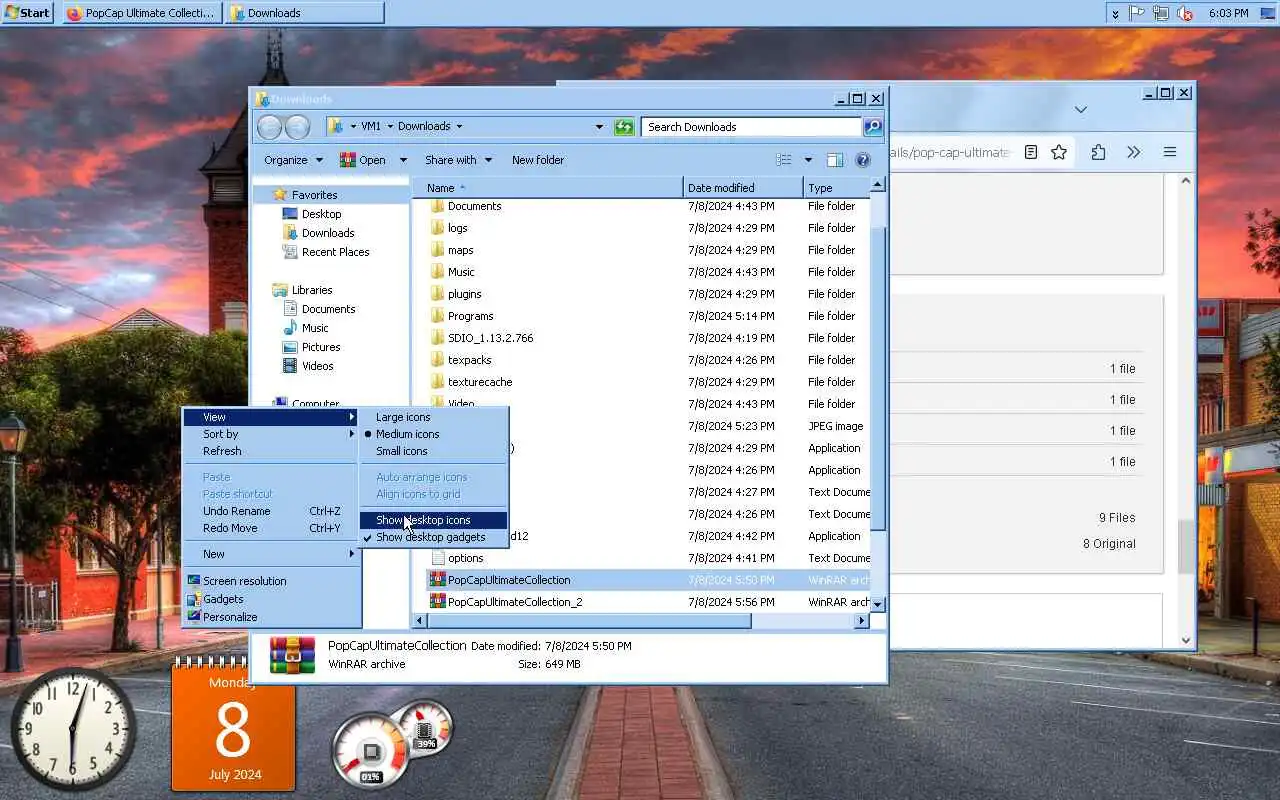The height and width of the screenshot is (800, 1280).
Task: Choose Refresh in the context menu
Action: [271, 451]
